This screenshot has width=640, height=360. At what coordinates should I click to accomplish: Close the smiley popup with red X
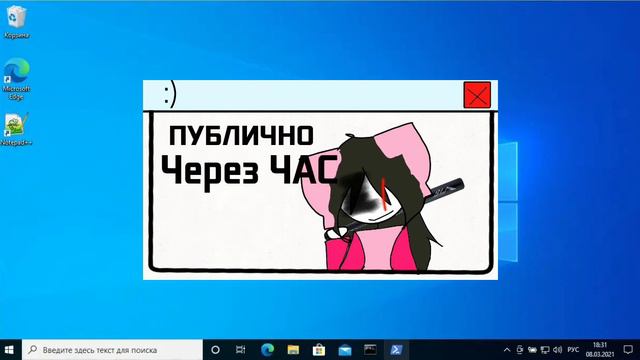[477, 95]
